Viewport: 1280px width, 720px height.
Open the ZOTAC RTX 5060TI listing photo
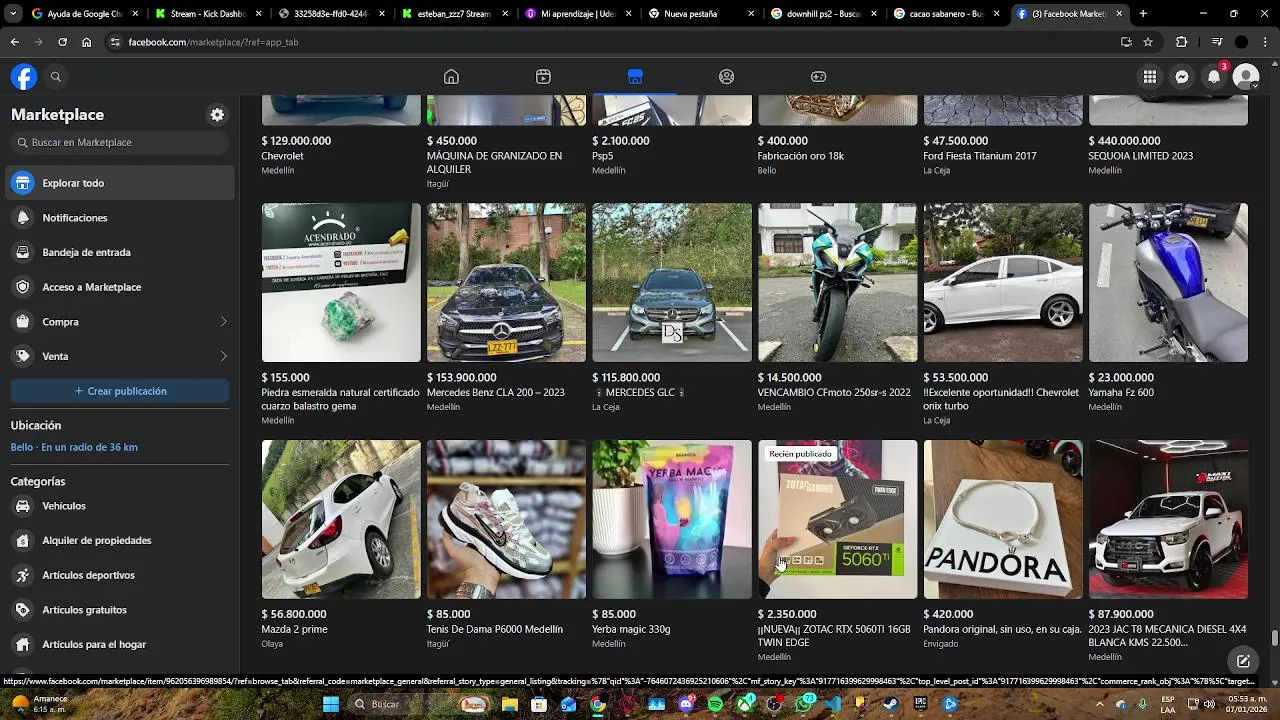click(837, 520)
